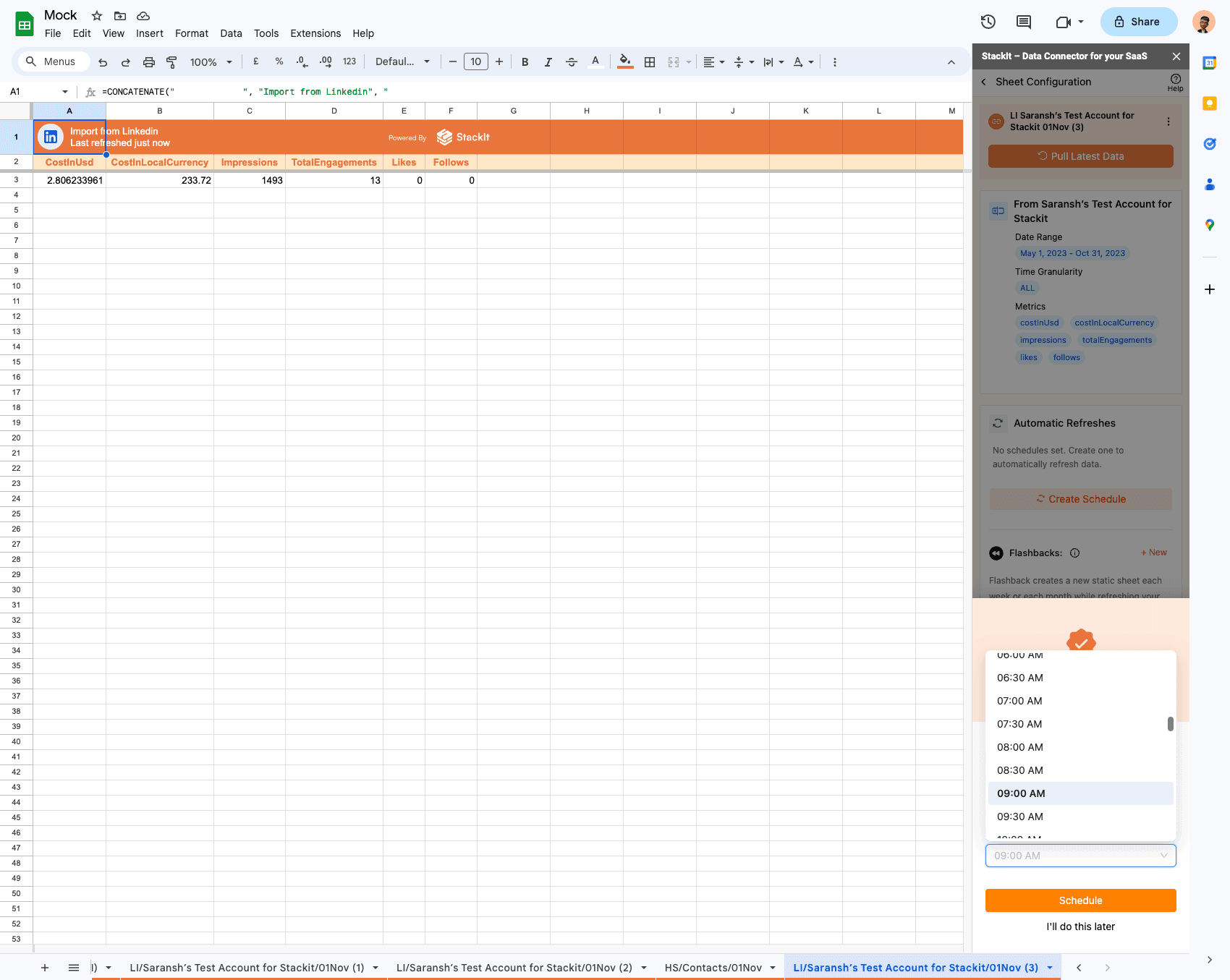Click the Move to folder icon
Screen dimensions: 1230x980
tap(120, 16)
